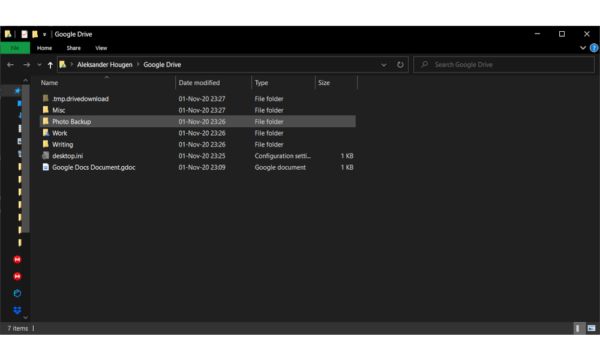This screenshot has height=360, width=600.
Task: Click the modified date of the Misc row
Action: tap(202, 110)
